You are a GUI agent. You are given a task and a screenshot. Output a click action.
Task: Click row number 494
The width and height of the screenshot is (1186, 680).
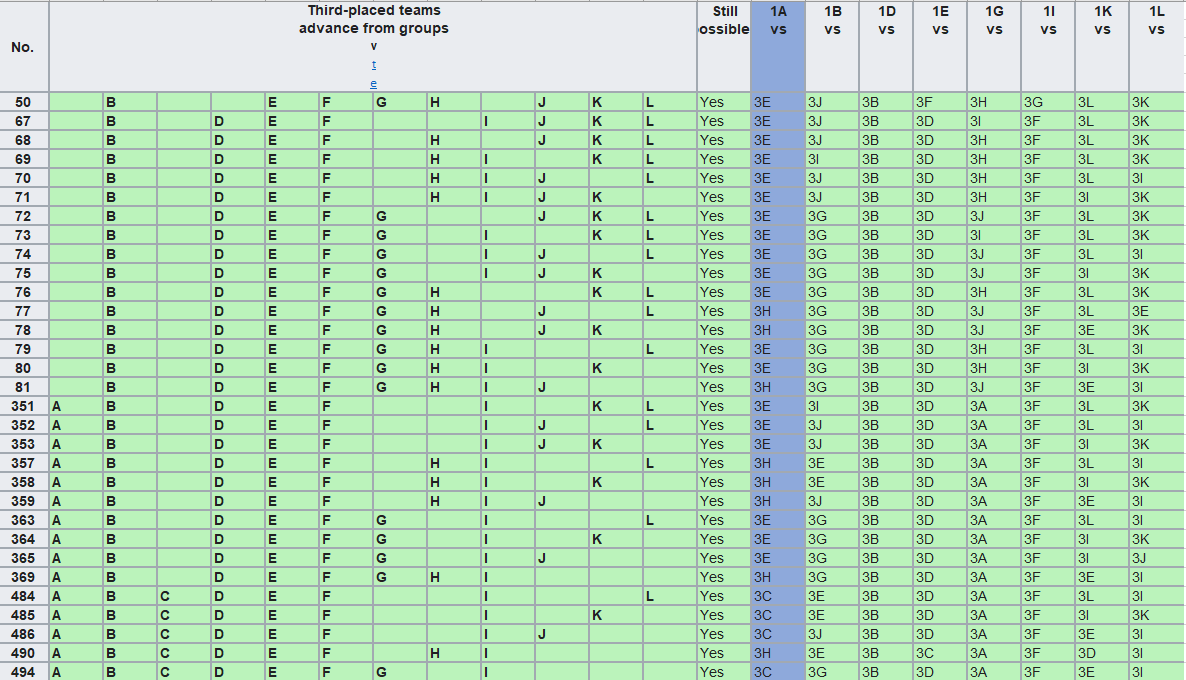click(x=23, y=672)
